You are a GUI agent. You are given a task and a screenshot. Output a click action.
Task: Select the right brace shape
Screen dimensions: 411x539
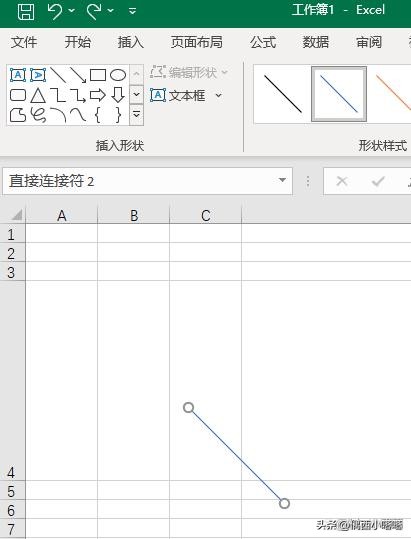[x=118, y=115]
